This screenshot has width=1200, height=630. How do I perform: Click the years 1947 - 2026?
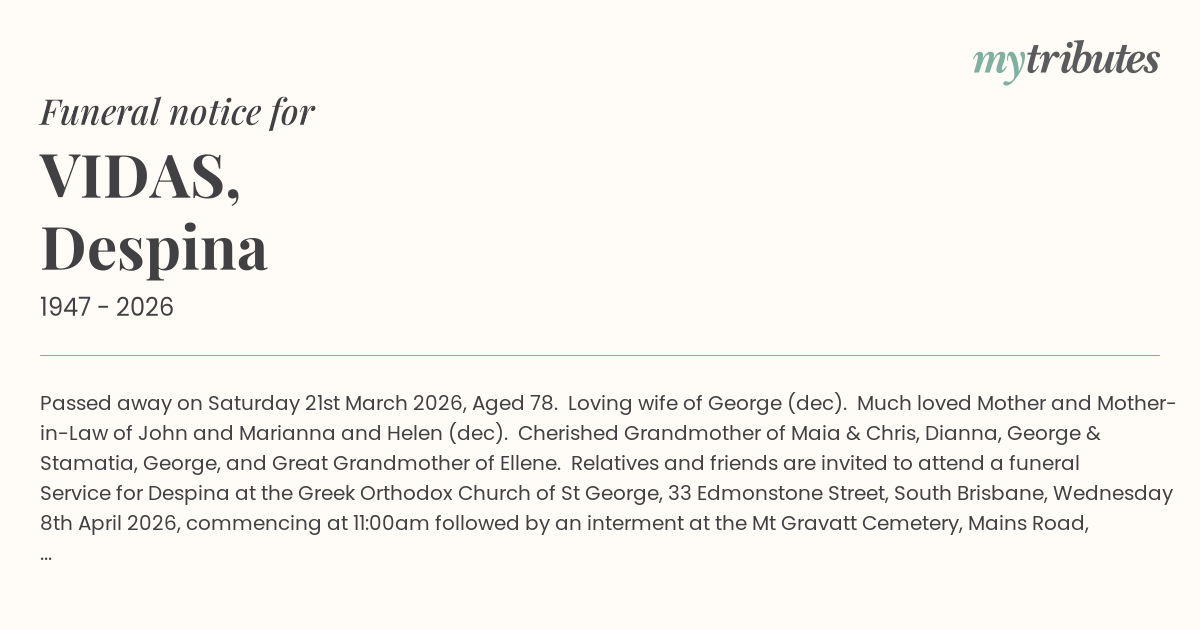tap(107, 307)
